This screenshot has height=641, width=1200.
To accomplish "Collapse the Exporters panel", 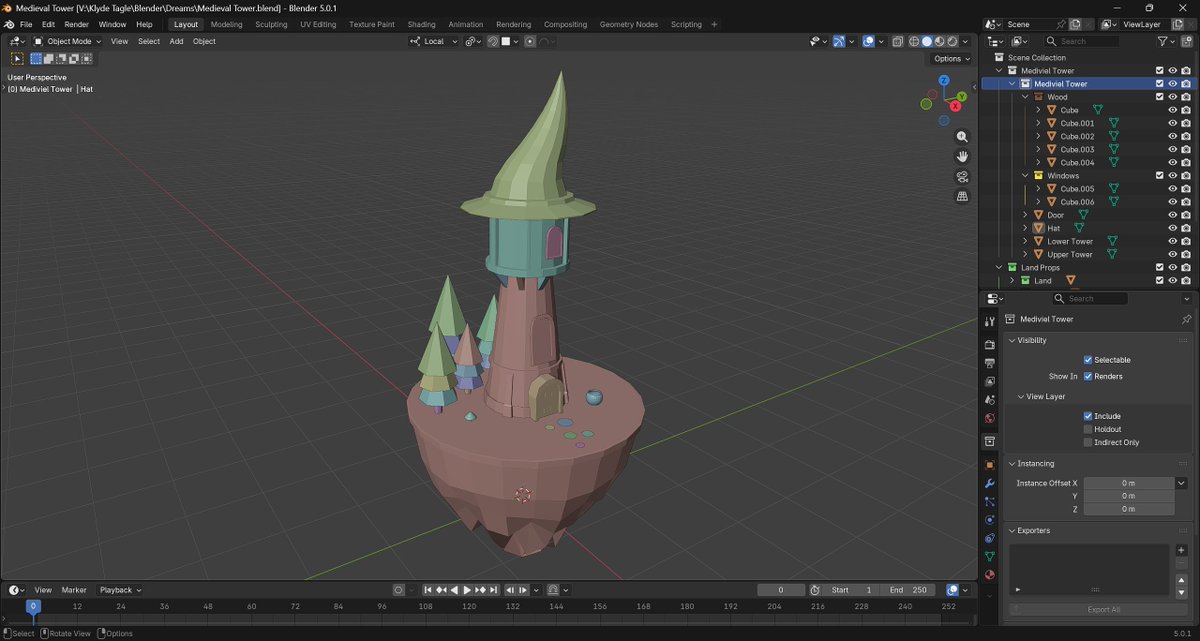I will pyautogui.click(x=1011, y=530).
